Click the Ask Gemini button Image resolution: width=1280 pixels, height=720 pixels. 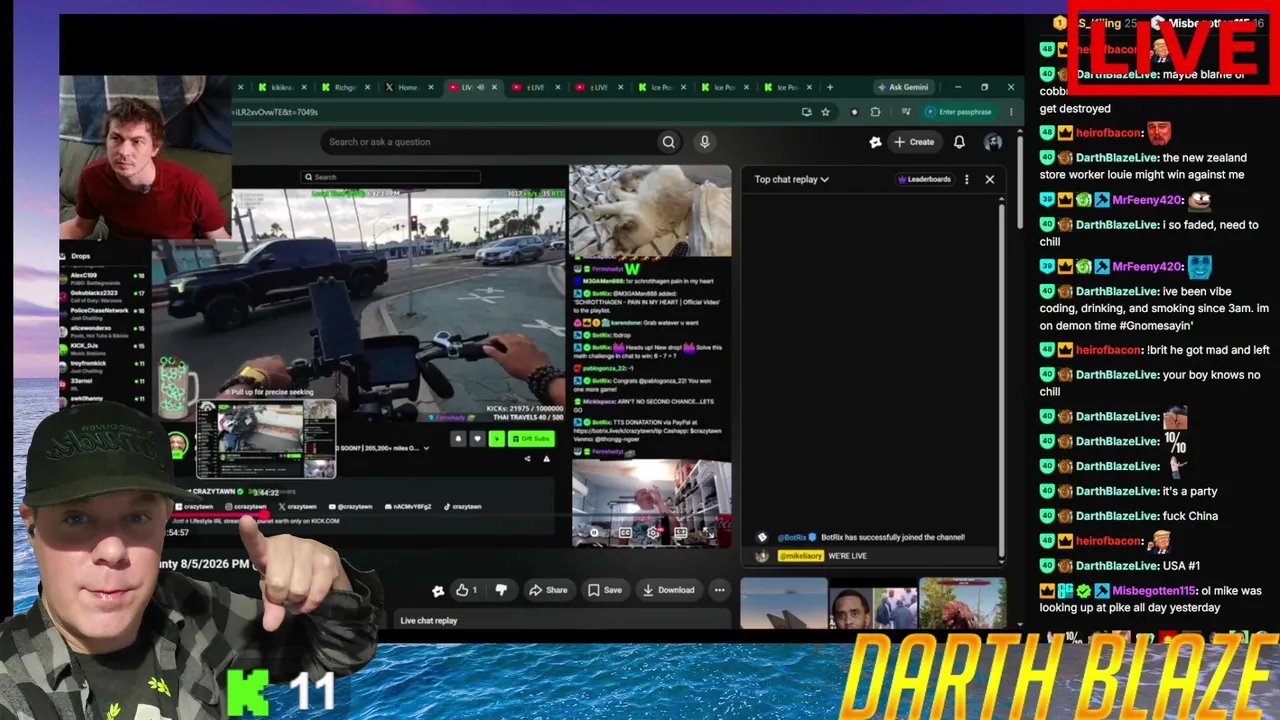click(x=903, y=87)
